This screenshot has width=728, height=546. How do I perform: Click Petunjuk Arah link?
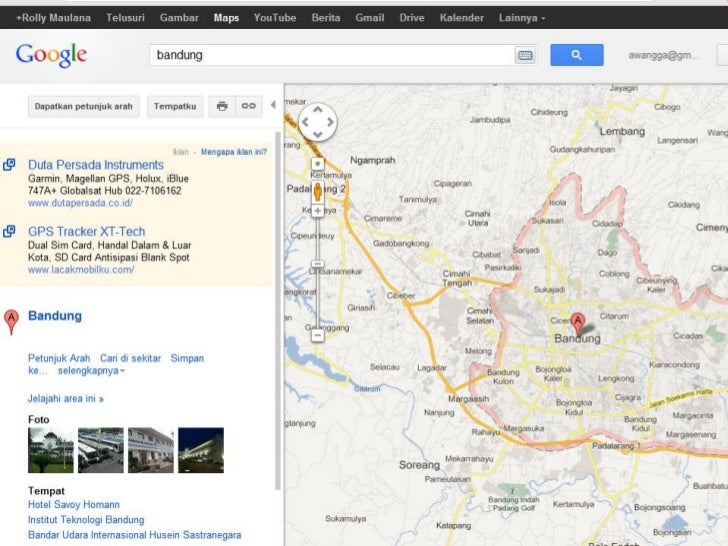59,358
